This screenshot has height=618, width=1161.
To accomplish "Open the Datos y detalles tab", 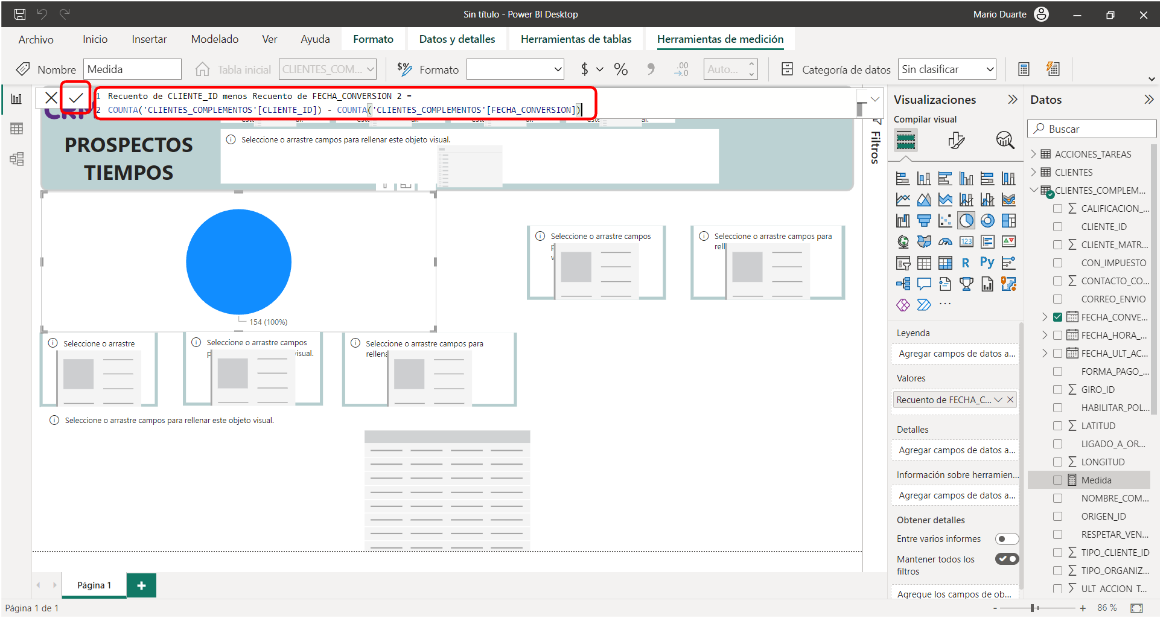I will (457, 39).
